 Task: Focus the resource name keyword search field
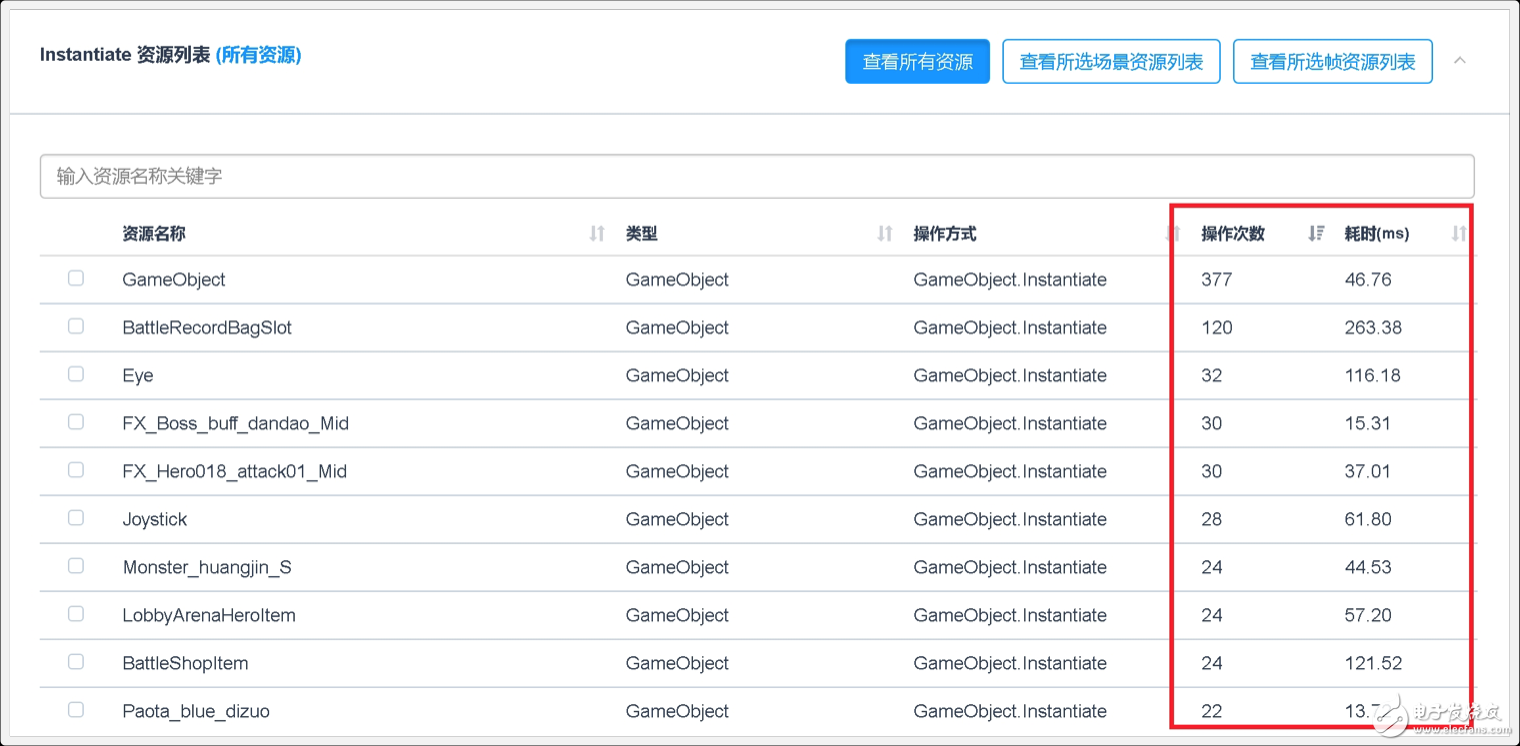click(x=756, y=176)
